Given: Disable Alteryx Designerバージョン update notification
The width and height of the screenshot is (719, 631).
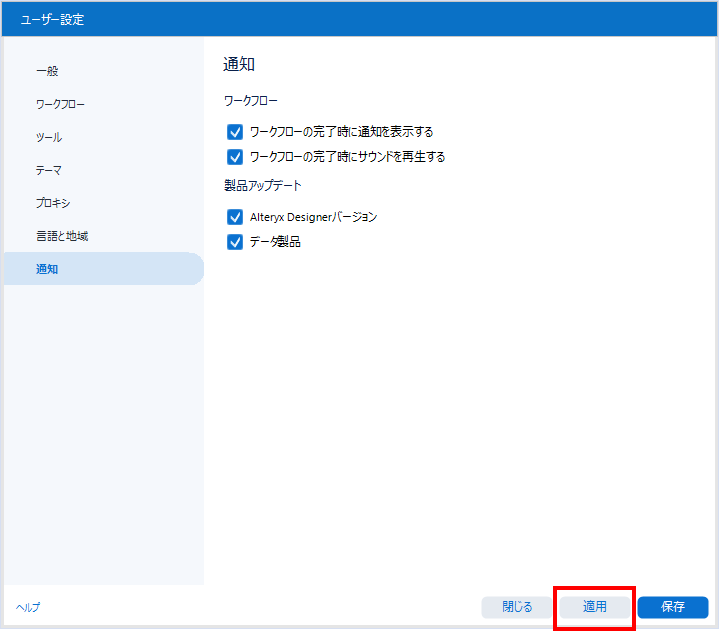Looking at the screenshot, I should coord(235,217).
